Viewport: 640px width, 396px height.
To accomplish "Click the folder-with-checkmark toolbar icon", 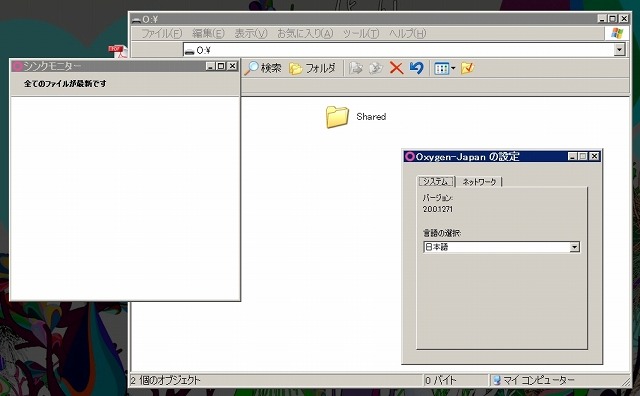I will coord(467,68).
